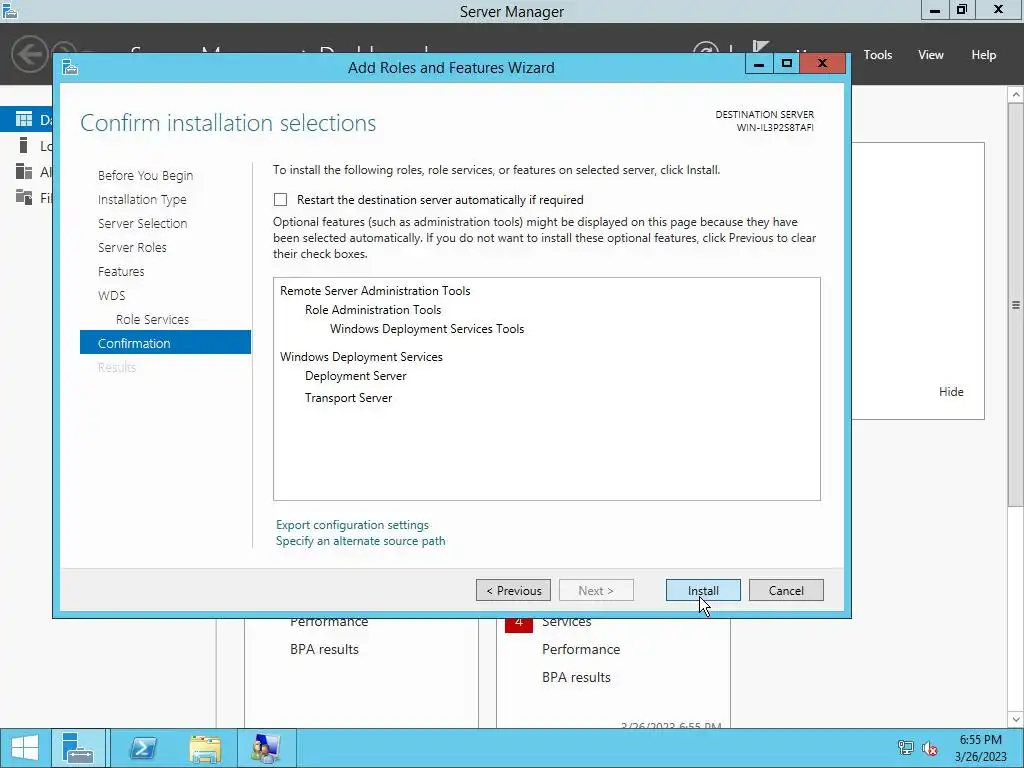Image resolution: width=1024 pixels, height=768 pixels.
Task: Click the Windows Start button
Action: [x=24, y=748]
